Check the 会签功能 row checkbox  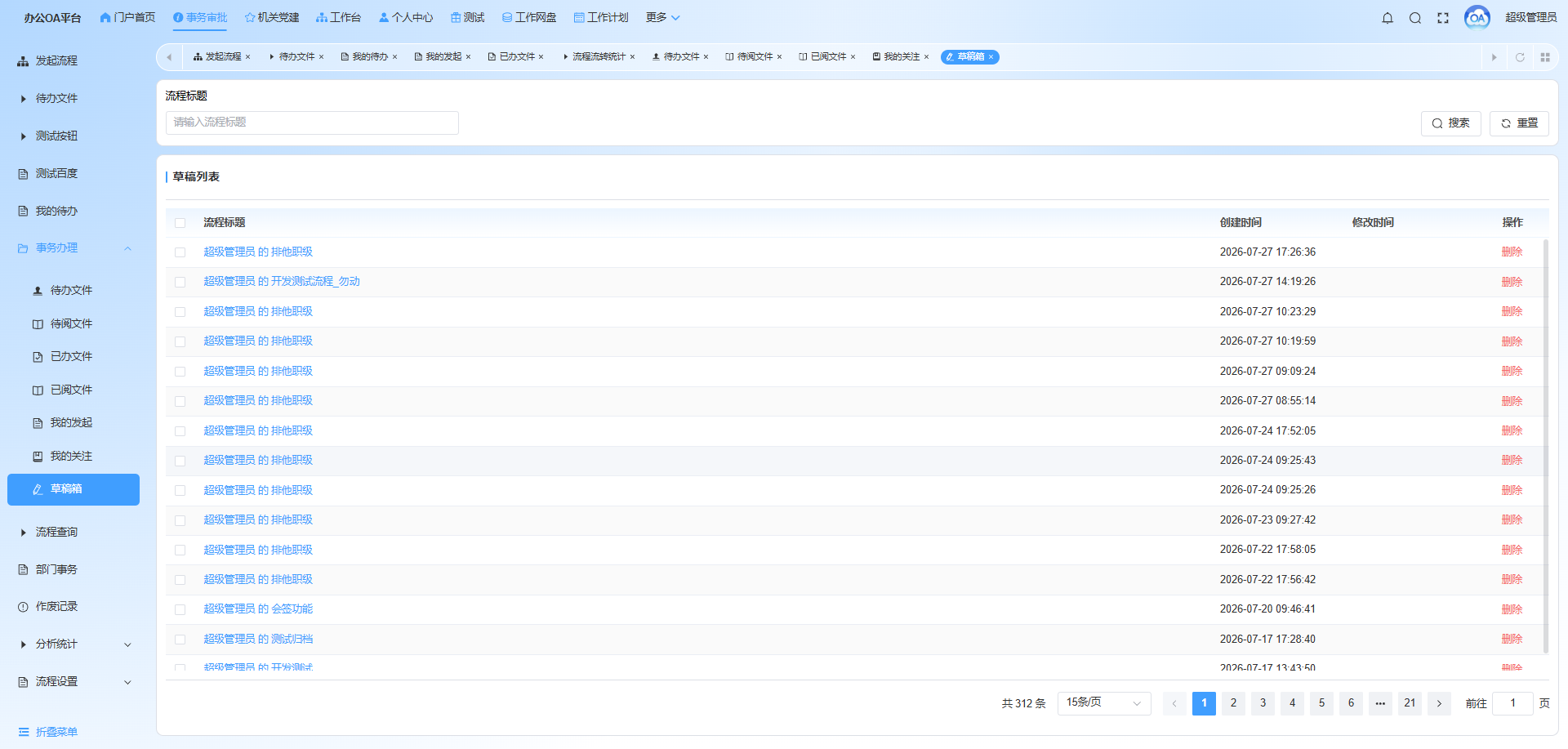pyautogui.click(x=180, y=609)
